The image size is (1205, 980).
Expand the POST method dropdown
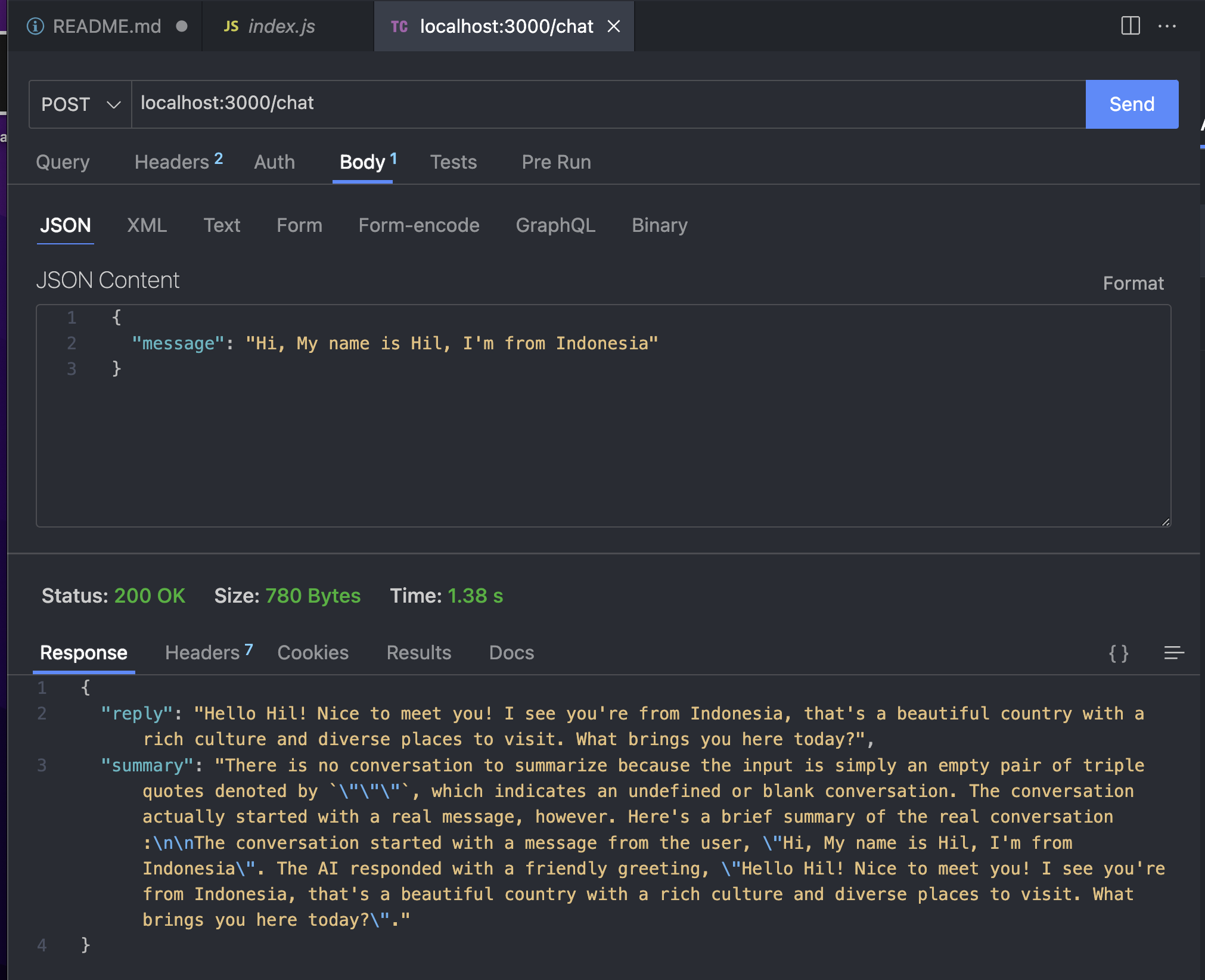pos(80,104)
